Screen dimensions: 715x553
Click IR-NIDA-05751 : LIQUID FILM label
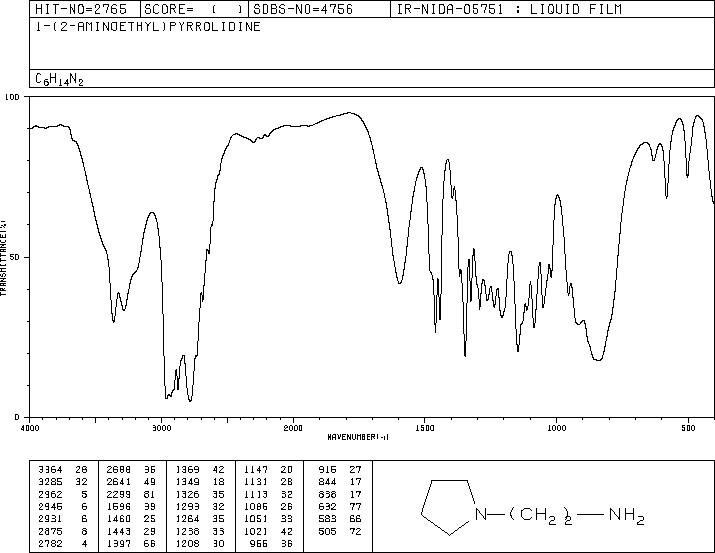coord(509,9)
